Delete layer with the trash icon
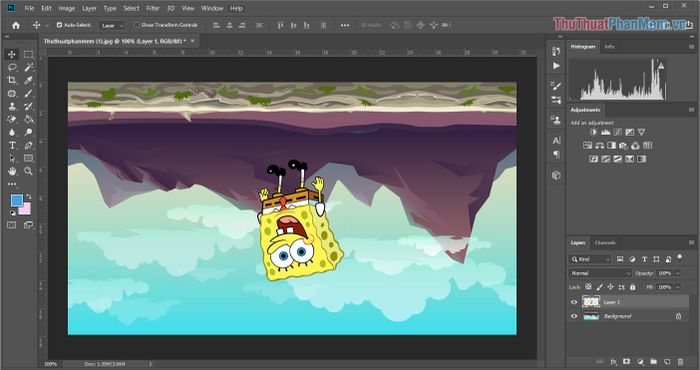Viewport: 700px width, 370px height. pyautogui.click(x=680, y=362)
